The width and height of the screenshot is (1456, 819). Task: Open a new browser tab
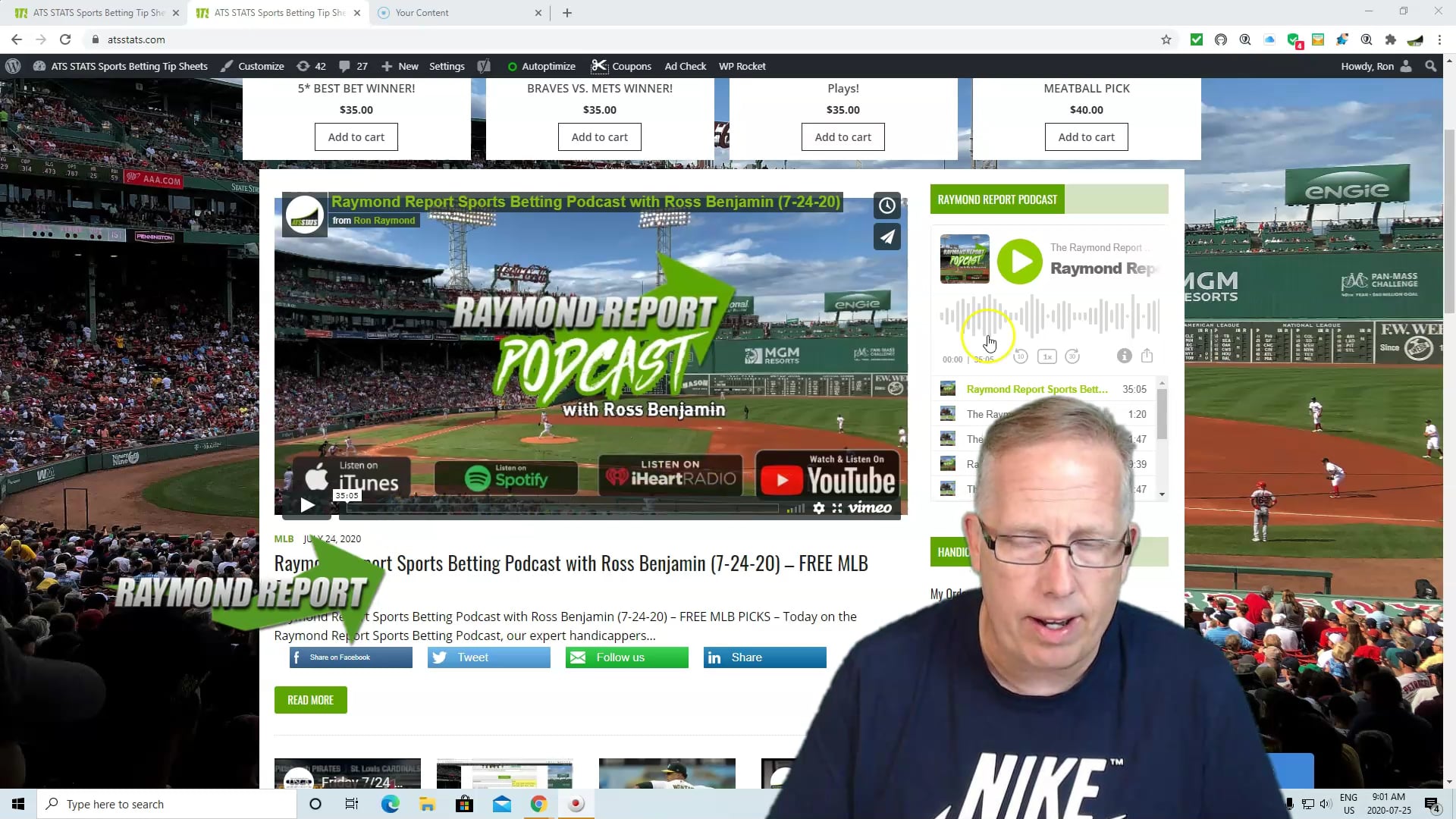pos(567,13)
